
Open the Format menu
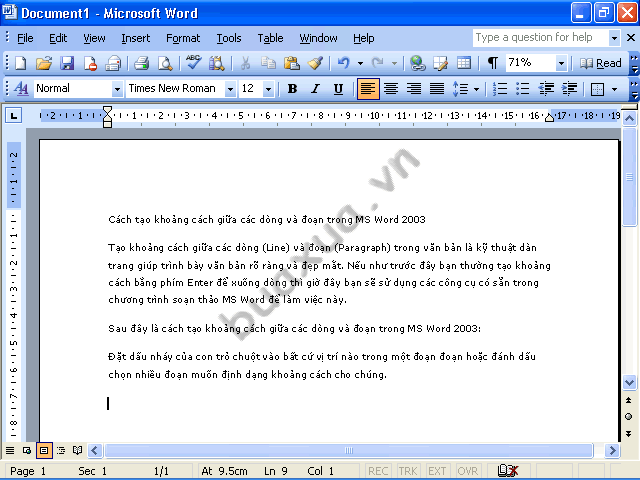[x=183, y=38]
